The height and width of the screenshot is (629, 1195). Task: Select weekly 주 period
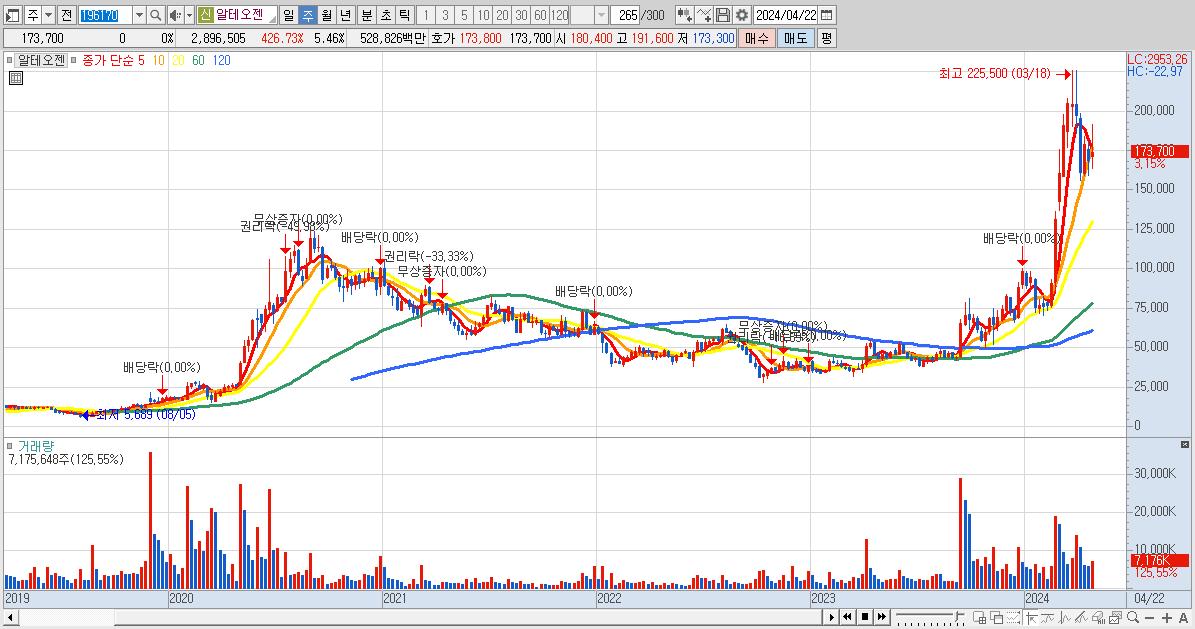[307, 14]
